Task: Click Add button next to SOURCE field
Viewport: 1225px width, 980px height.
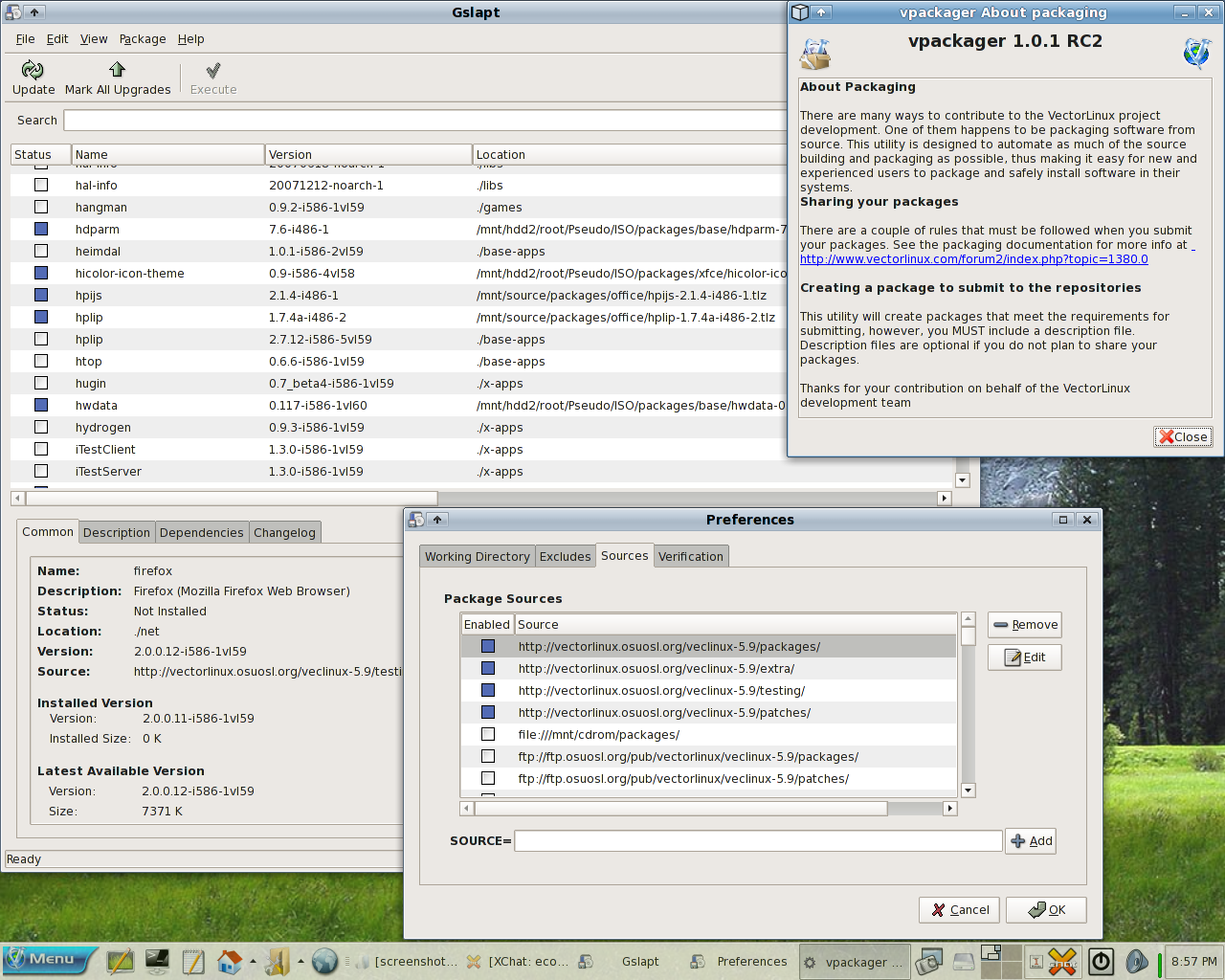Action: pos(1031,841)
